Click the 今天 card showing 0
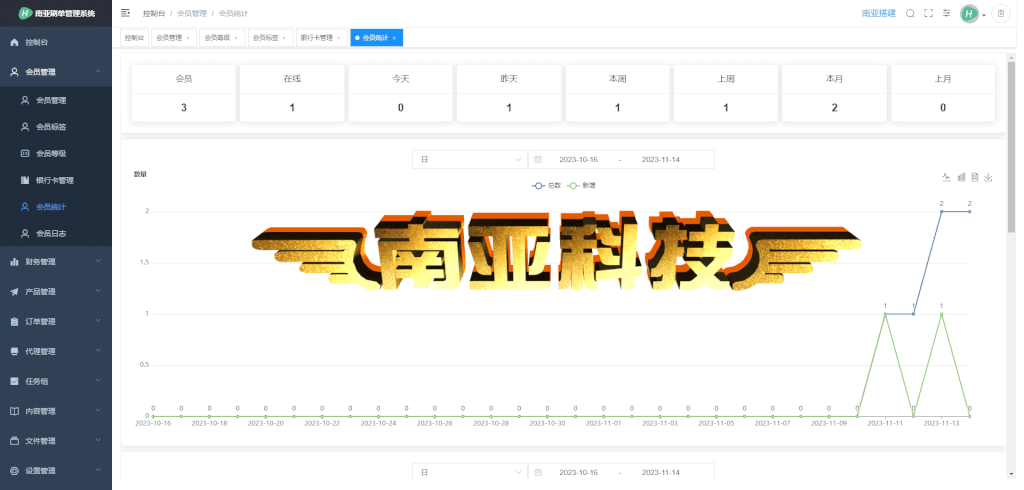Viewport: 1024px width, 490px height. pyautogui.click(x=400, y=93)
